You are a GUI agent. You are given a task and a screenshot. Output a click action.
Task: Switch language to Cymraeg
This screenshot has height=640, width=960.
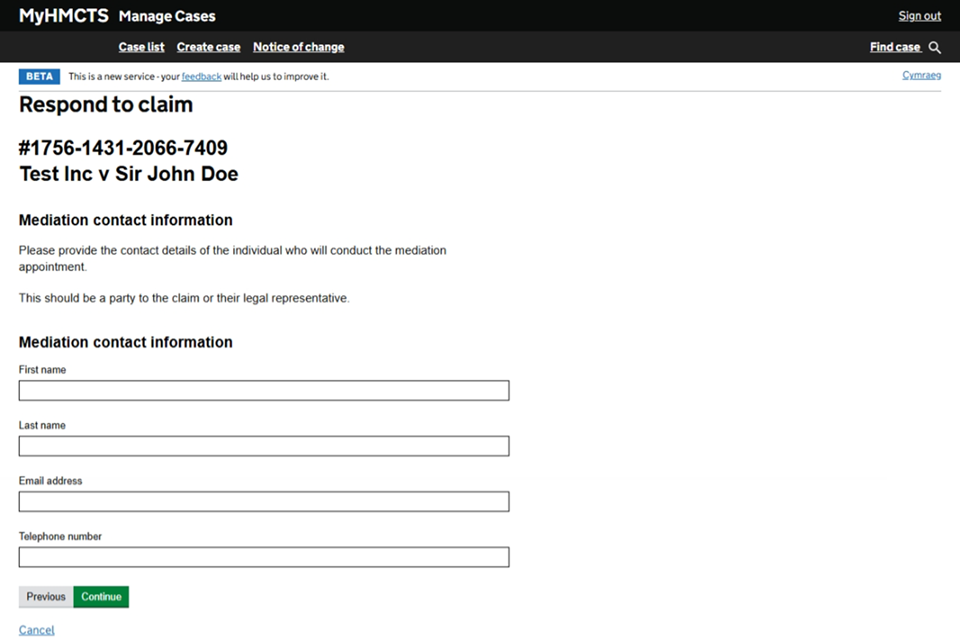921,75
